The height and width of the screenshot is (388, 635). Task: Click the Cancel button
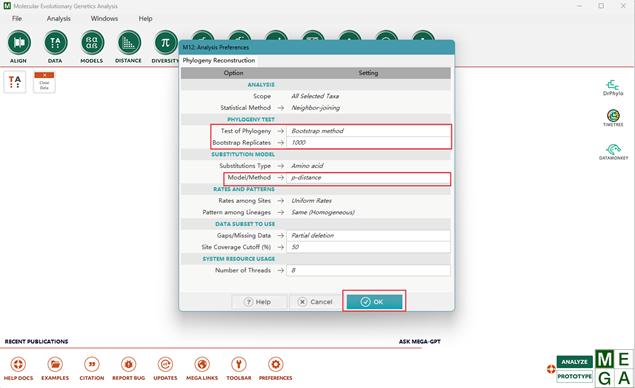[x=315, y=302]
